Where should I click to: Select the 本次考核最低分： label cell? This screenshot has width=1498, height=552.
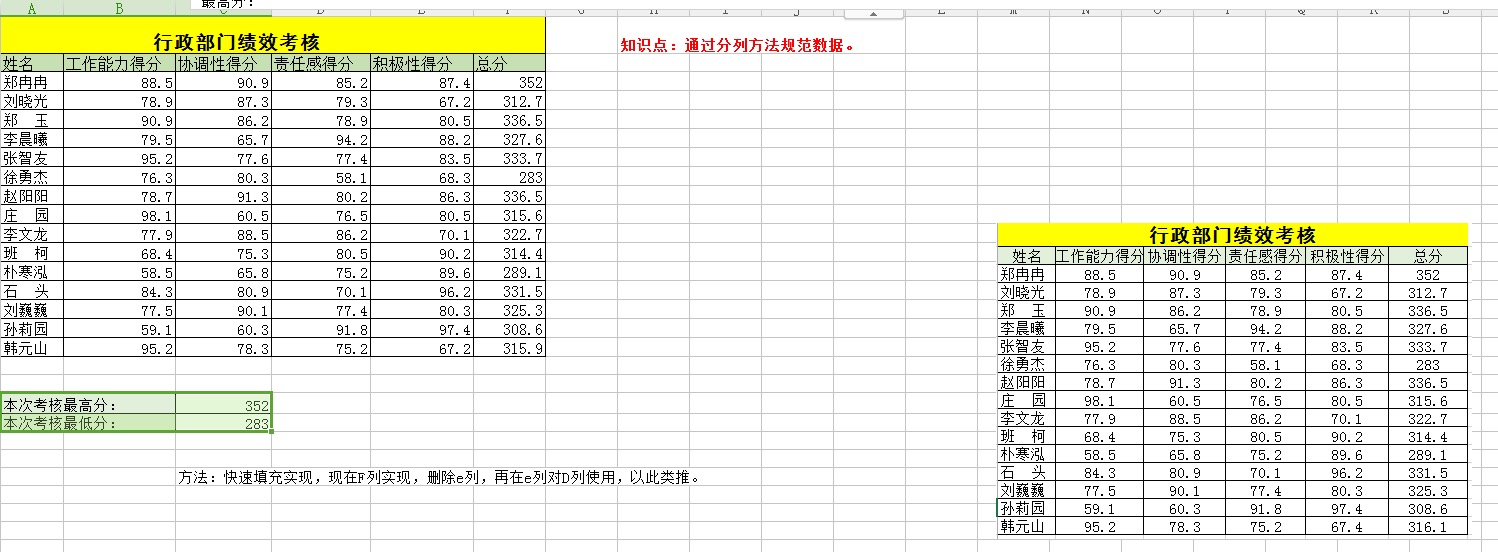[x=88, y=424]
